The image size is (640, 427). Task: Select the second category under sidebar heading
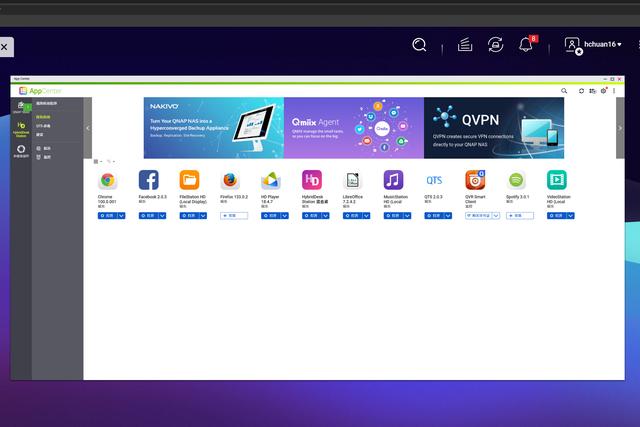[x=43, y=126]
